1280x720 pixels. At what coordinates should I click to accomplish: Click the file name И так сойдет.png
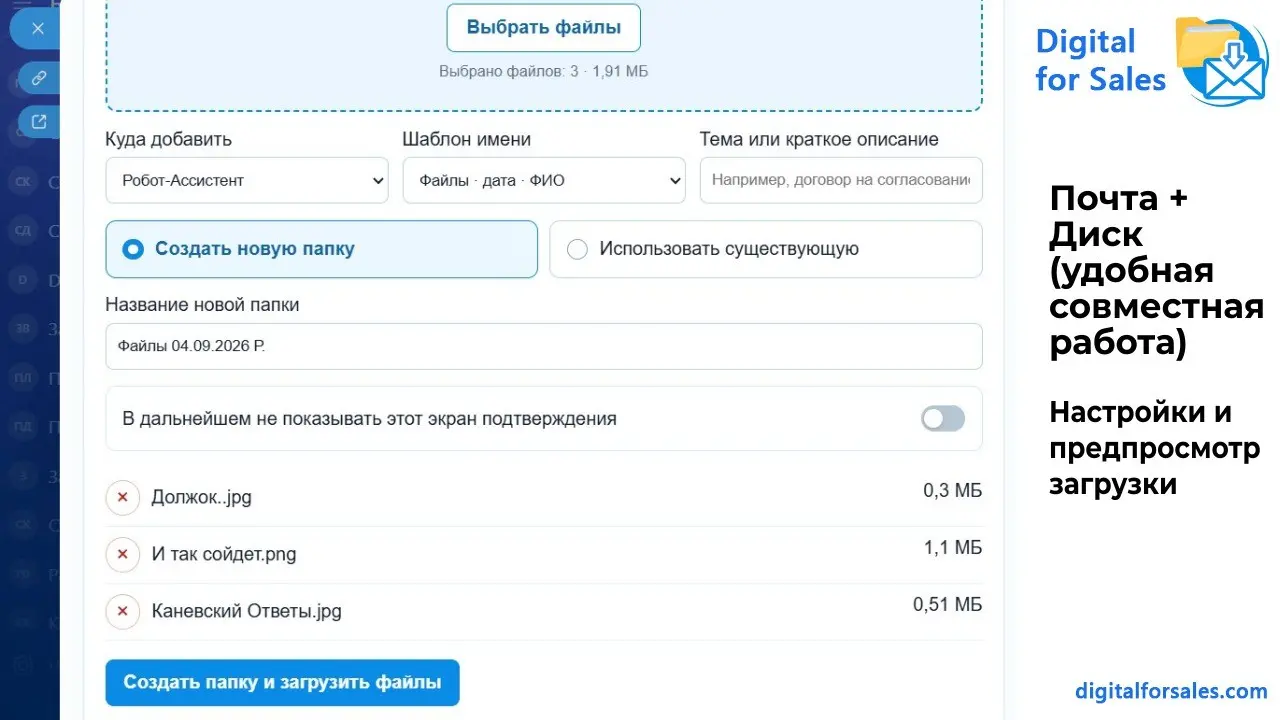tap(224, 554)
